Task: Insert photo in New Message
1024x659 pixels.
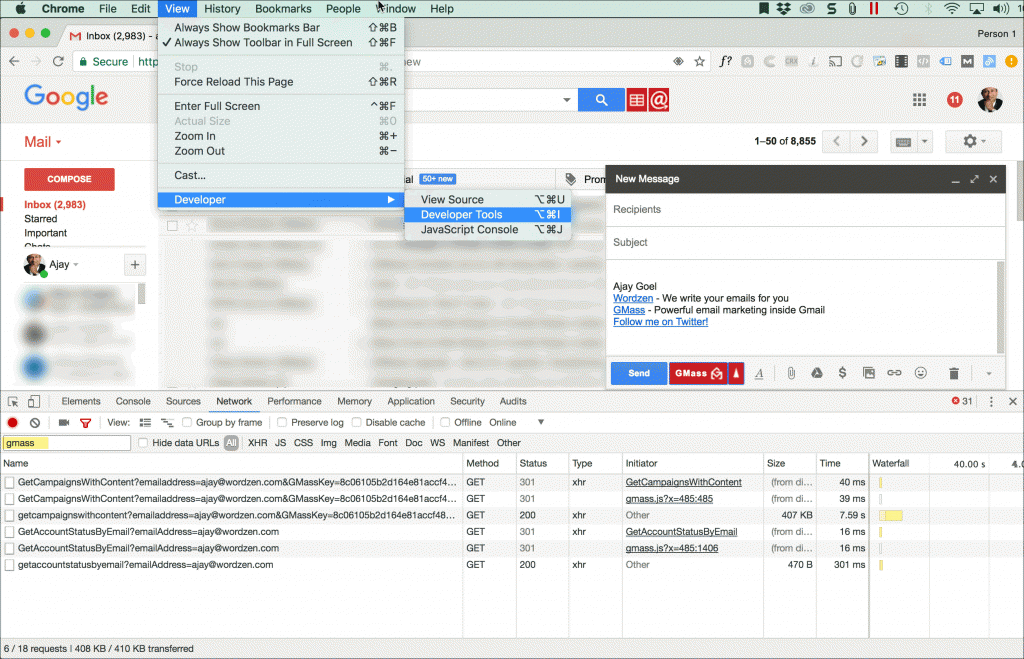Action: [869, 373]
